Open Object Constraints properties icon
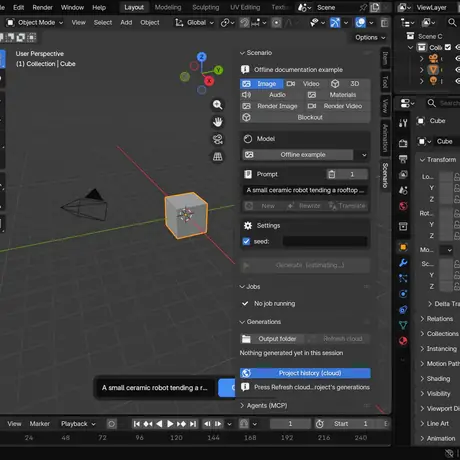Viewport: 460px width, 460px height. pos(403,309)
